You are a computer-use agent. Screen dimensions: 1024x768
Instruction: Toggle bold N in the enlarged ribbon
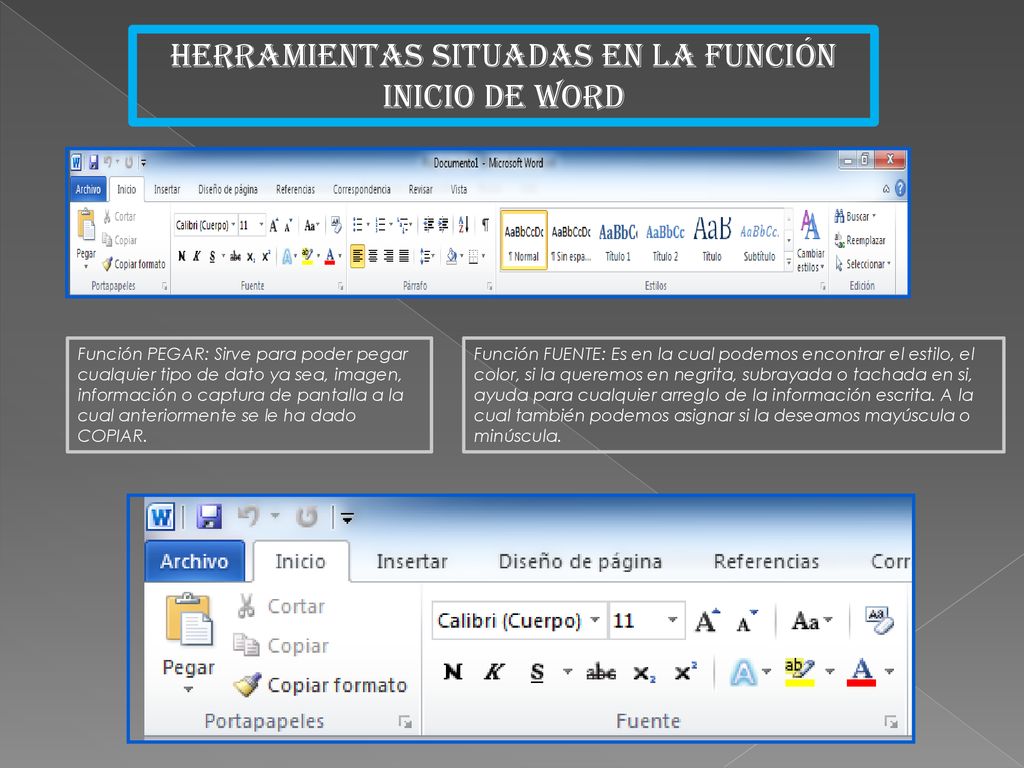point(453,672)
